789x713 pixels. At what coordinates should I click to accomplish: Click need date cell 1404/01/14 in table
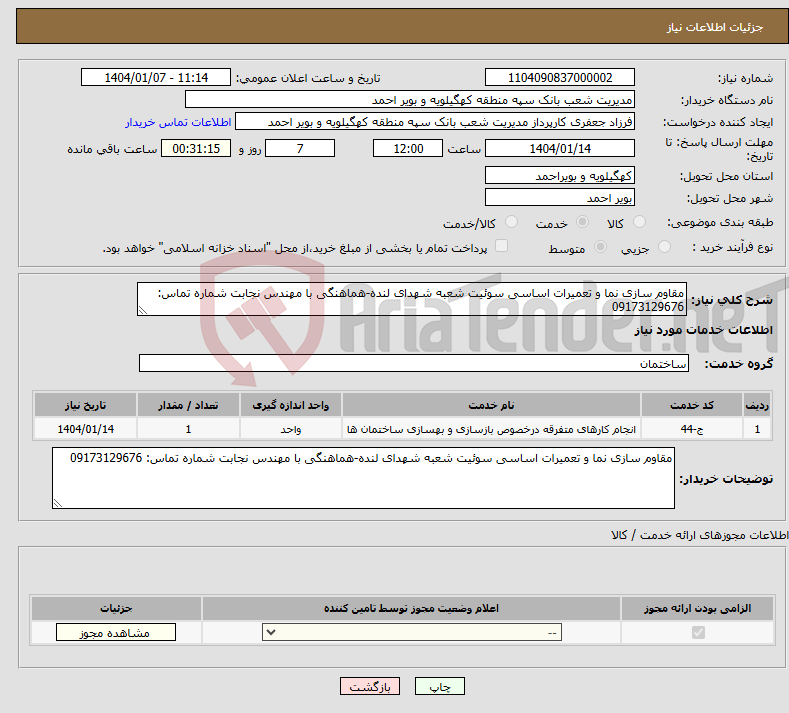86,429
